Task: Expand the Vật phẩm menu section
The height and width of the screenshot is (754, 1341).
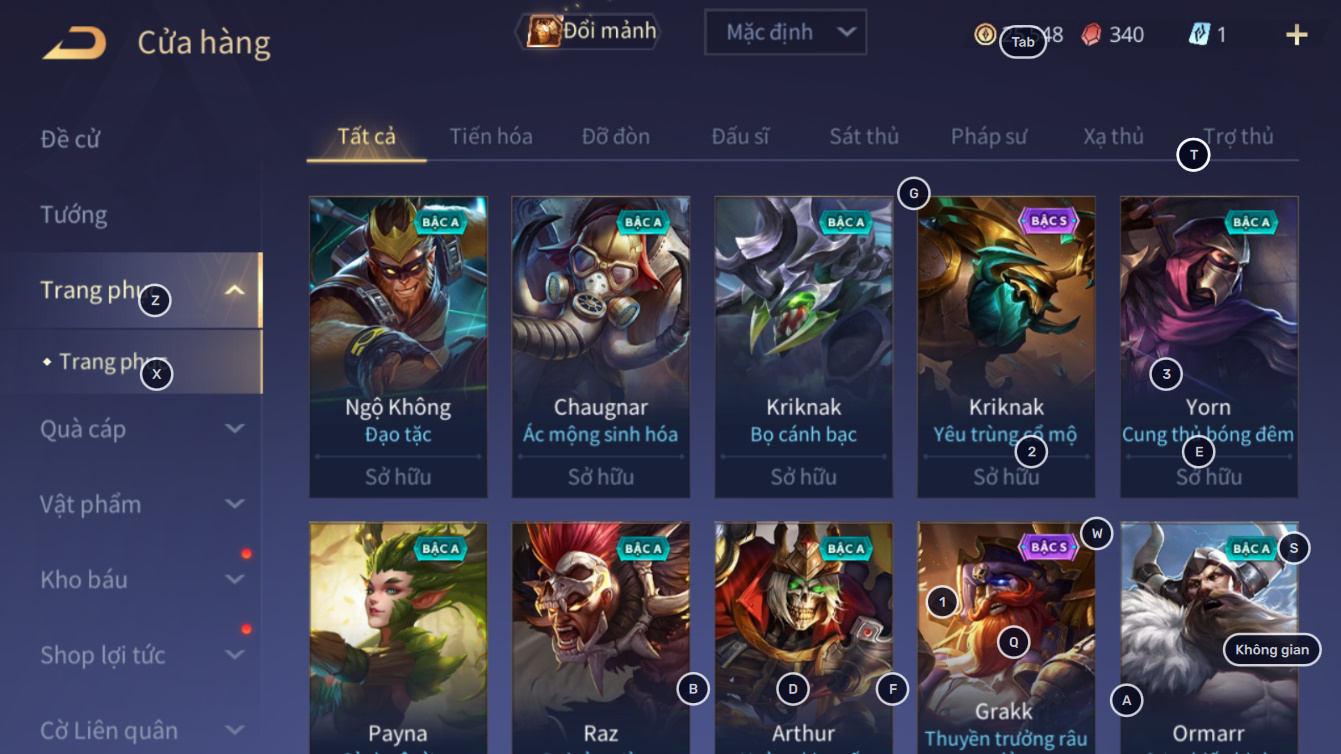Action: point(235,504)
